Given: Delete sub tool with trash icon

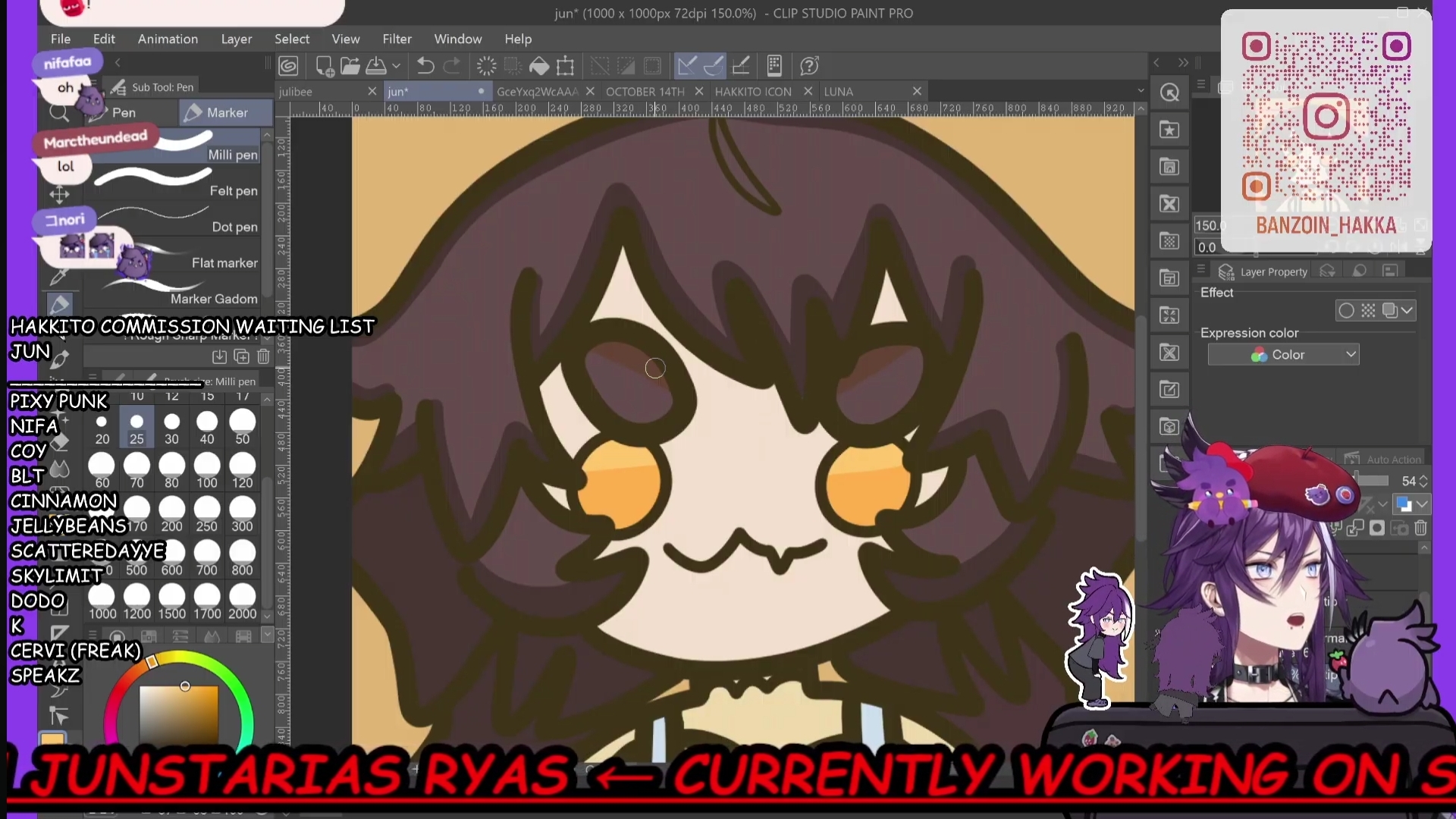Looking at the screenshot, I should pyautogui.click(x=263, y=356).
